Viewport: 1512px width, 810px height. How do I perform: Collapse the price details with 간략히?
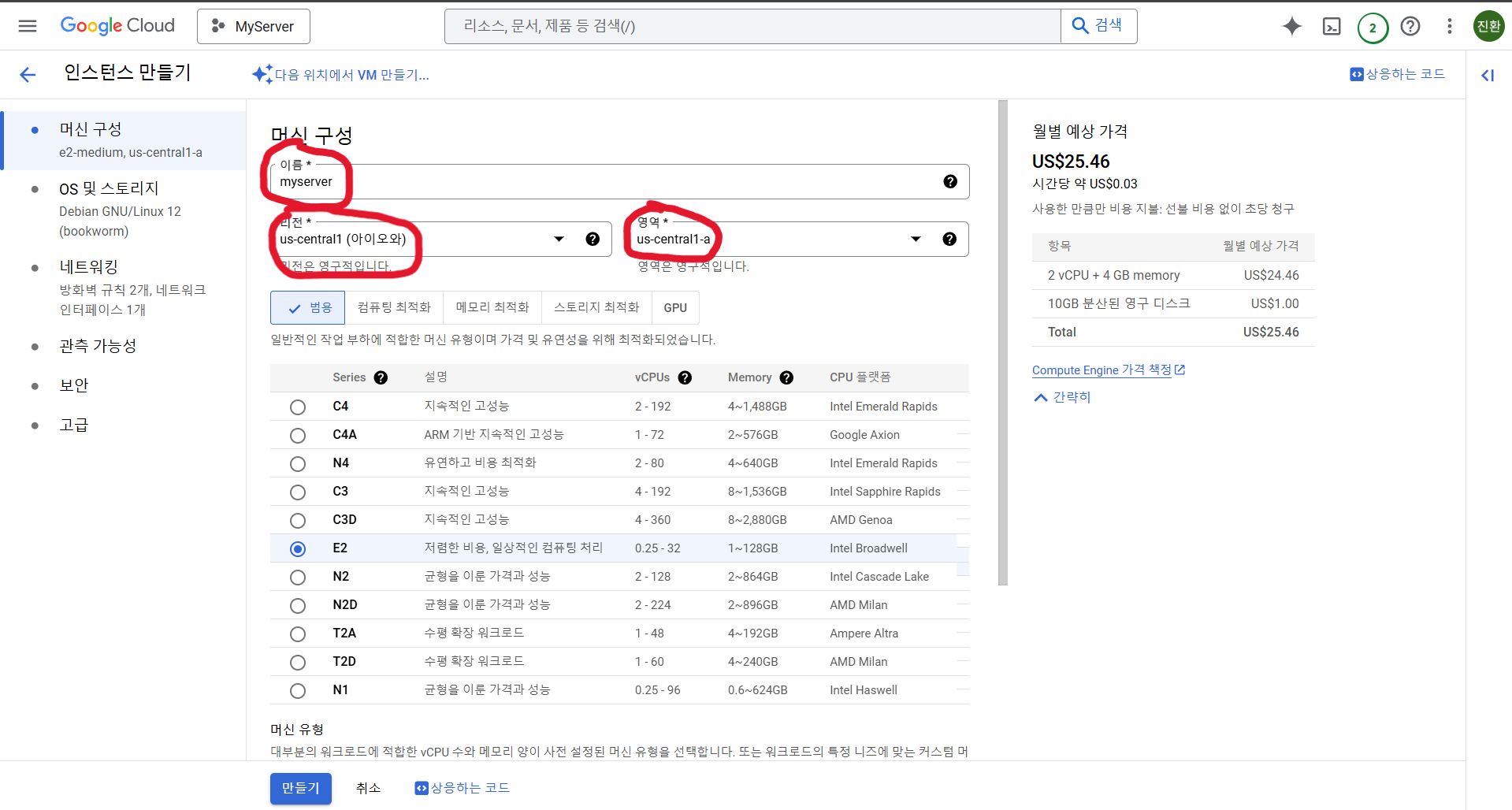pyautogui.click(x=1062, y=398)
